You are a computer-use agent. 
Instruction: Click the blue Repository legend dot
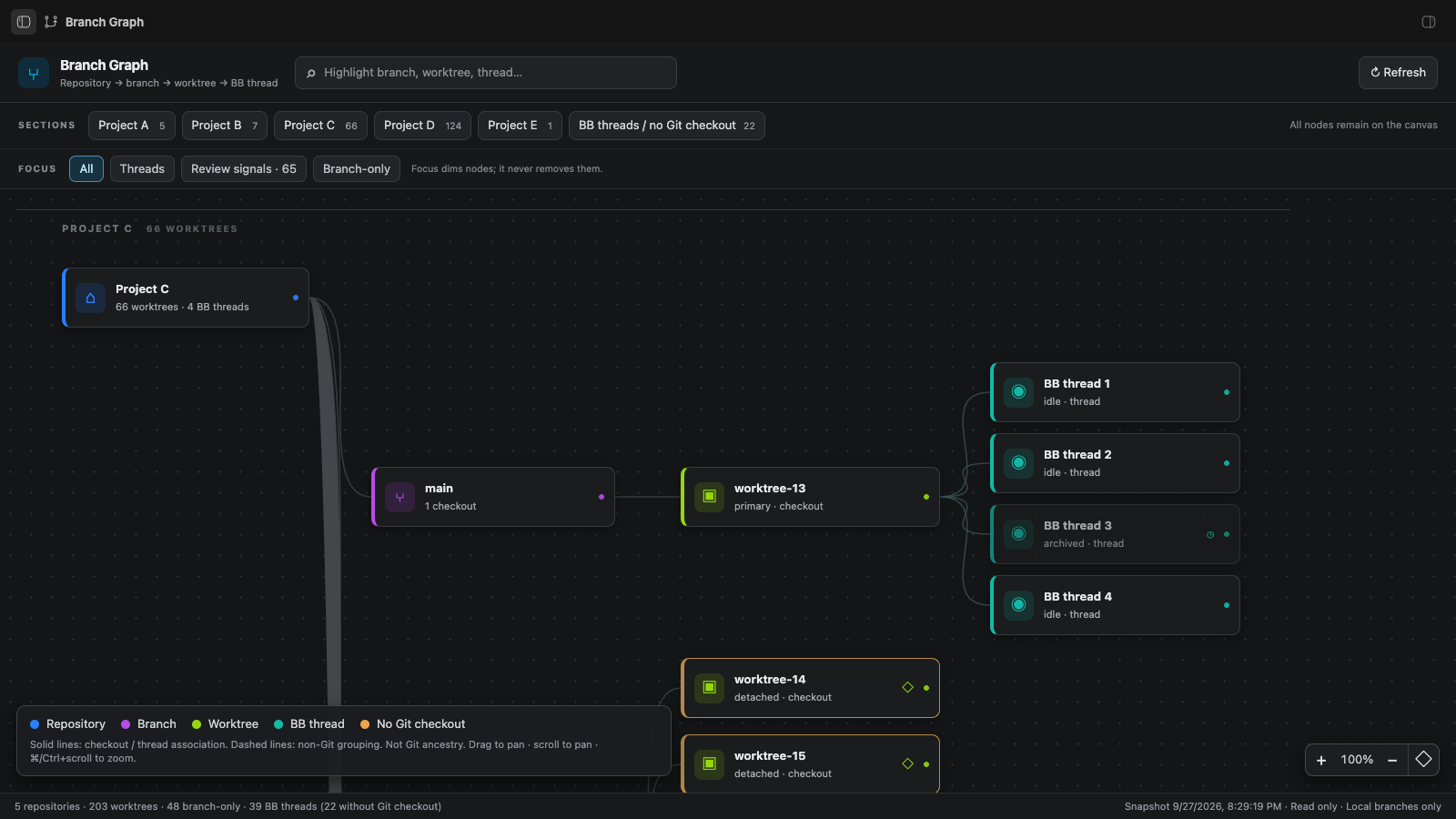[x=35, y=724]
